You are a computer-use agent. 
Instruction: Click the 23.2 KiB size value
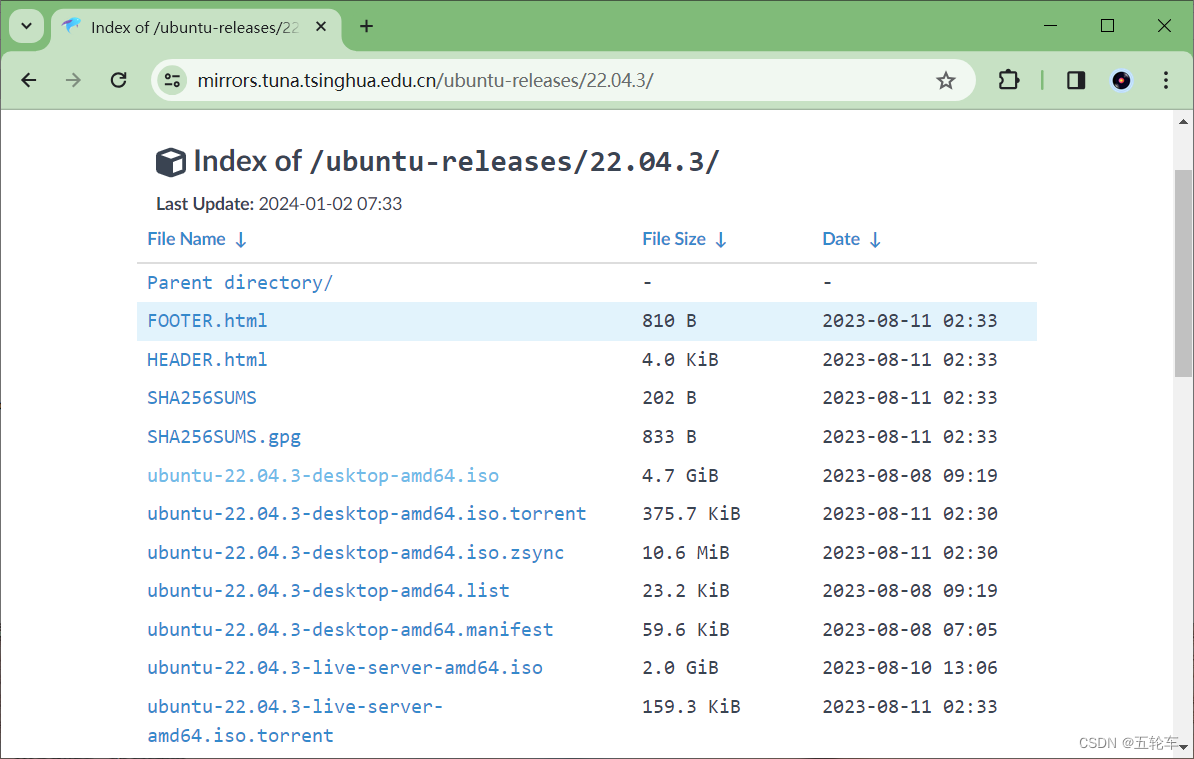pos(685,591)
